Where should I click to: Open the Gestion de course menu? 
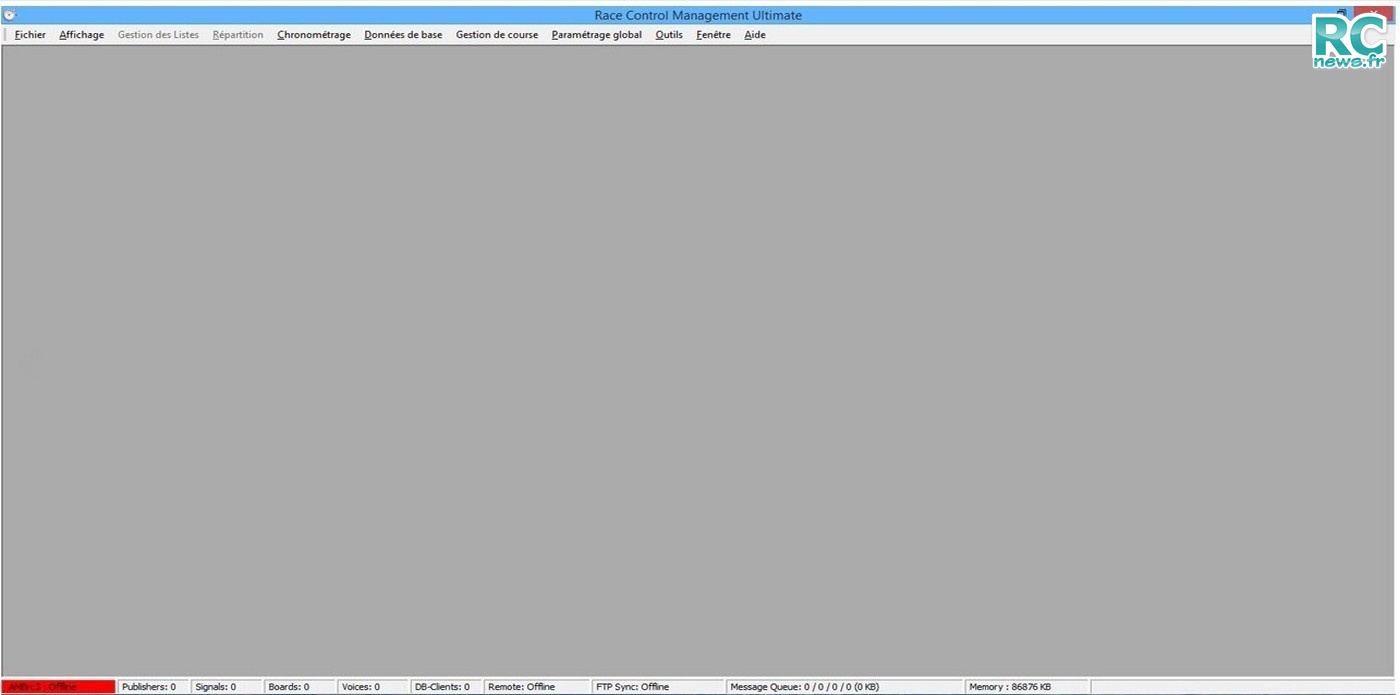497,35
